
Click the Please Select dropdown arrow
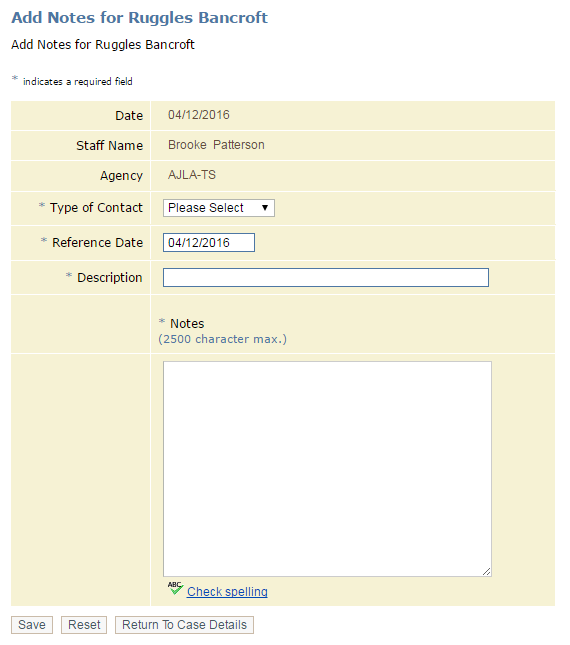pyautogui.click(x=265, y=208)
